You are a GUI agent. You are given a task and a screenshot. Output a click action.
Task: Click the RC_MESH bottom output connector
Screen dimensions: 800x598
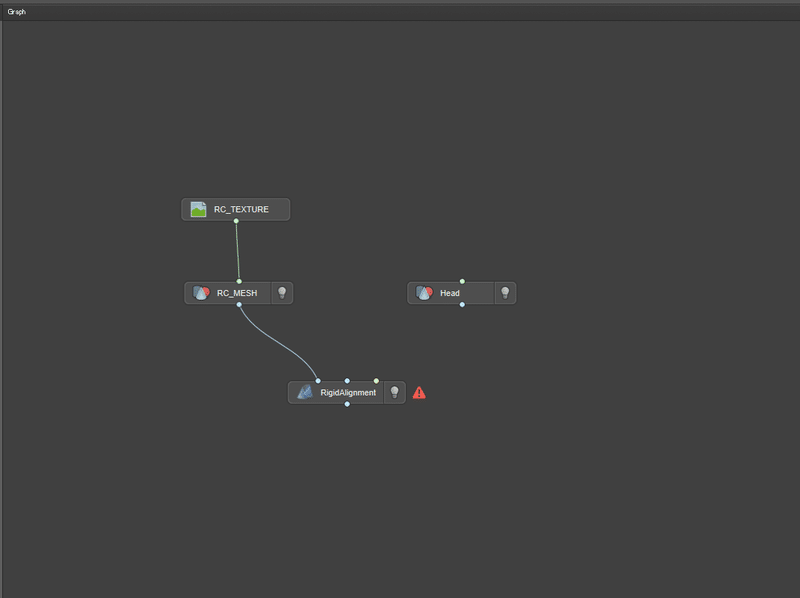(239, 305)
